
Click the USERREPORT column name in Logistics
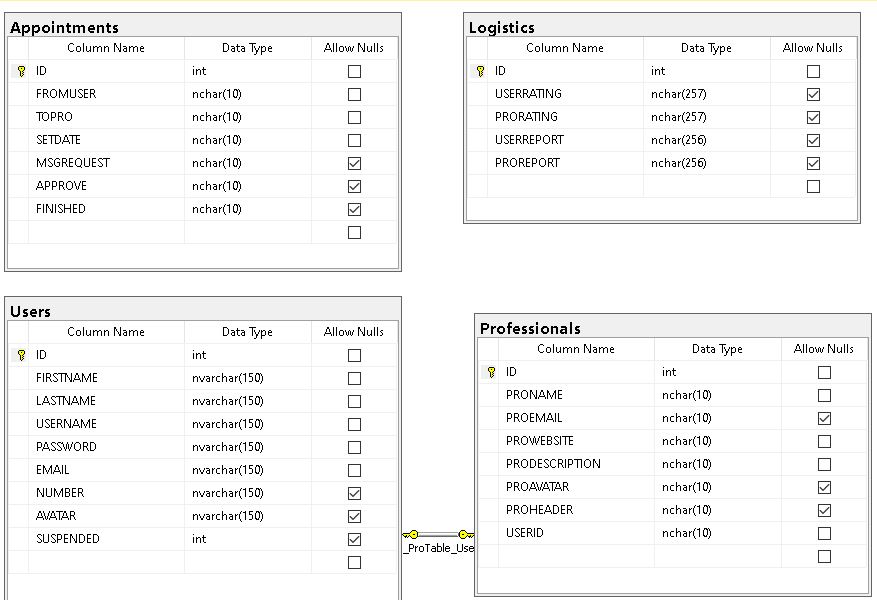[529, 140]
